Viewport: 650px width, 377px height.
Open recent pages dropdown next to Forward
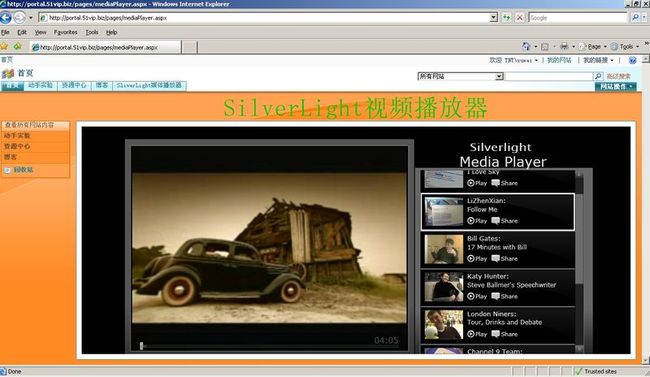point(31,18)
